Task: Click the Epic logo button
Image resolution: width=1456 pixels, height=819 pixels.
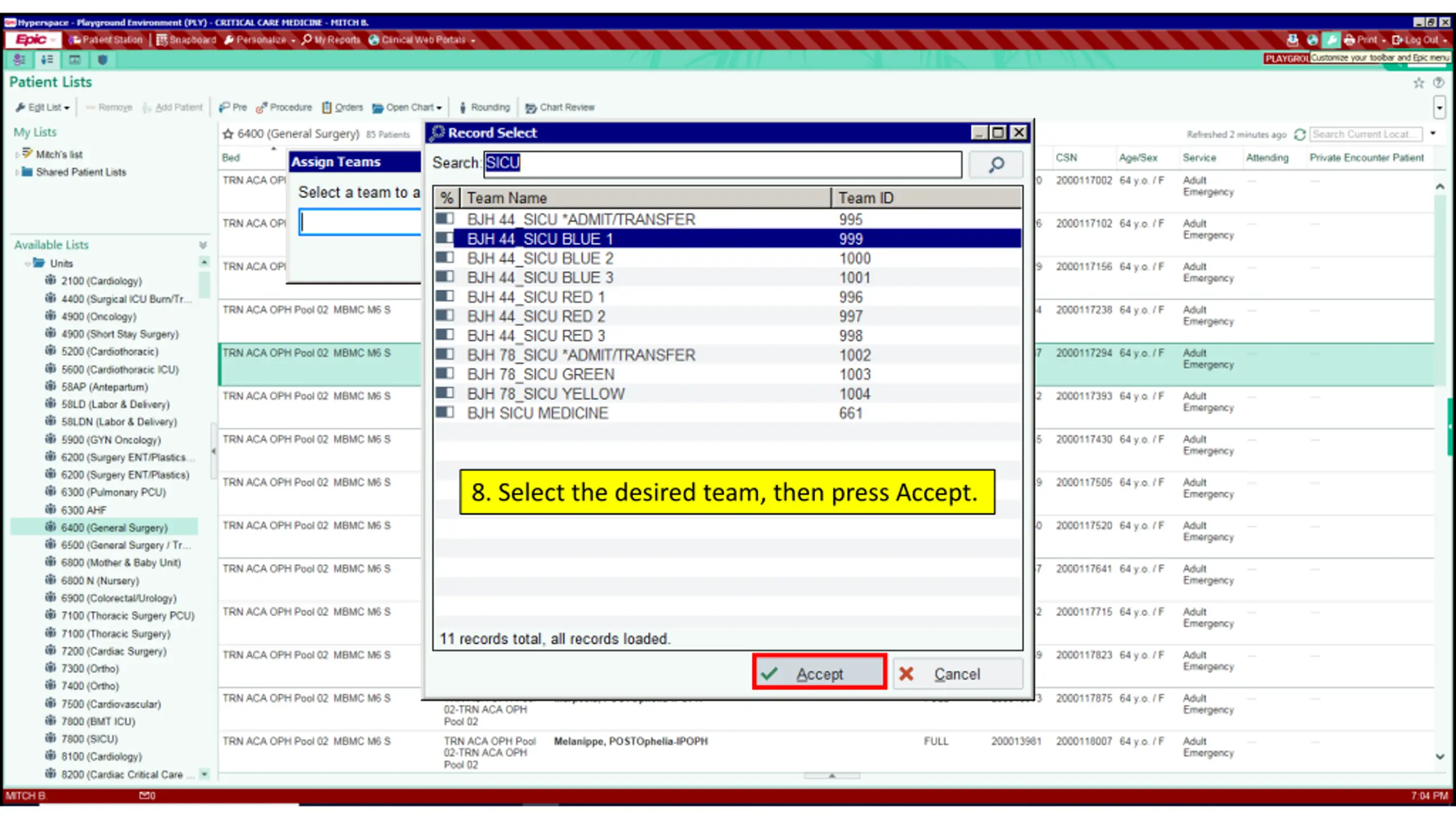Action: (x=32, y=40)
